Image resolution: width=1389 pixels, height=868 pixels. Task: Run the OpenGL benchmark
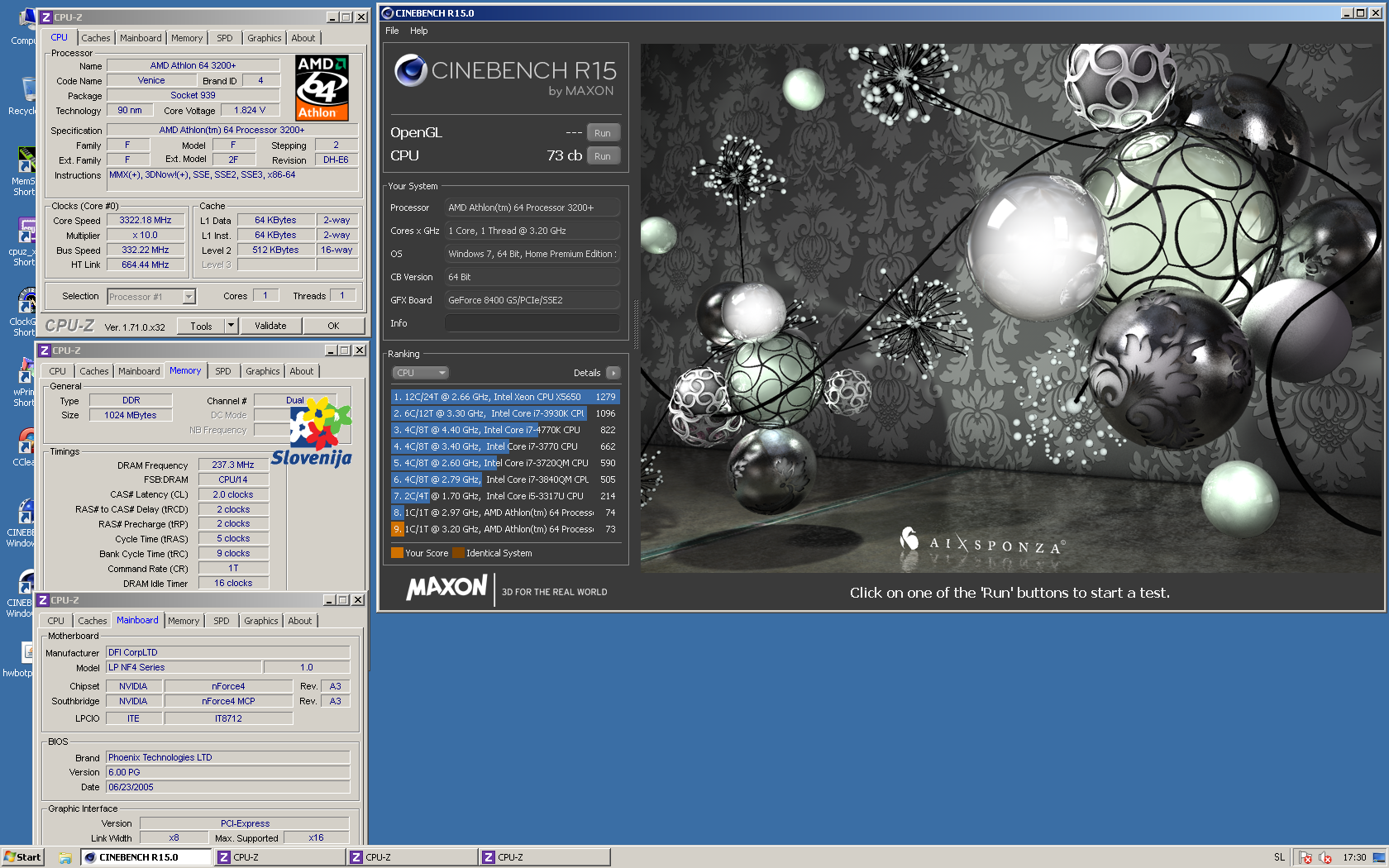coord(603,133)
